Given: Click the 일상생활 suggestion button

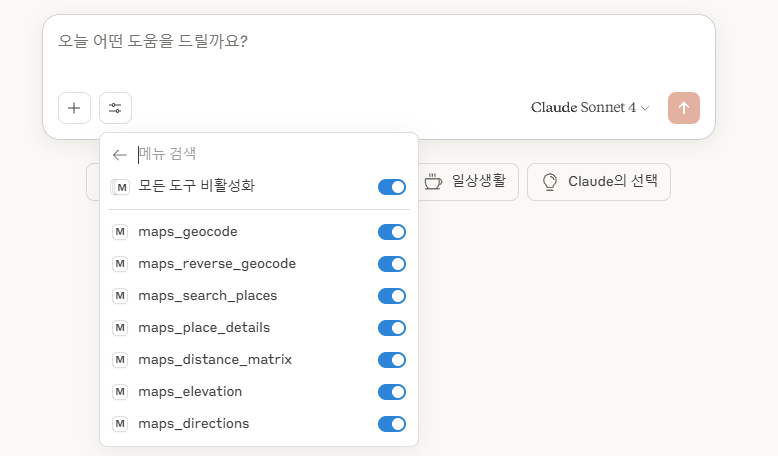Looking at the screenshot, I should 468,182.
